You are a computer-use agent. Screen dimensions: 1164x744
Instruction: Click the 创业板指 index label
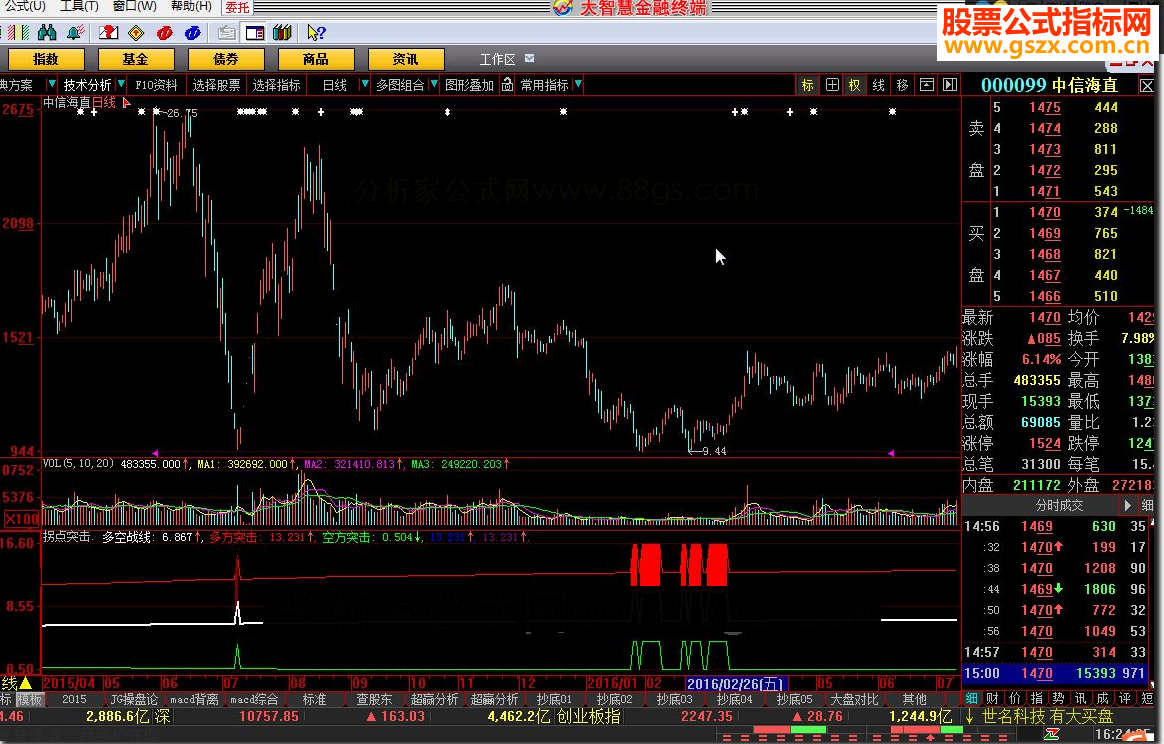click(589, 717)
